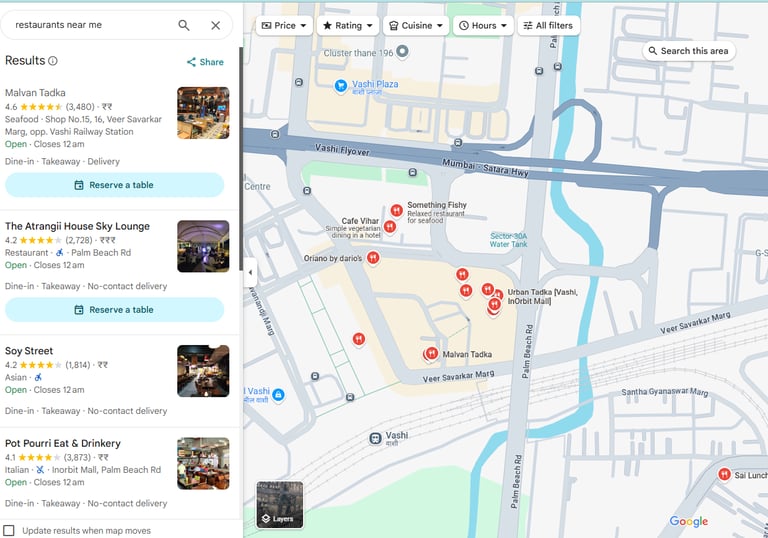Click the Sector-30A Water Tank label
768x538 pixels.
(x=508, y=240)
